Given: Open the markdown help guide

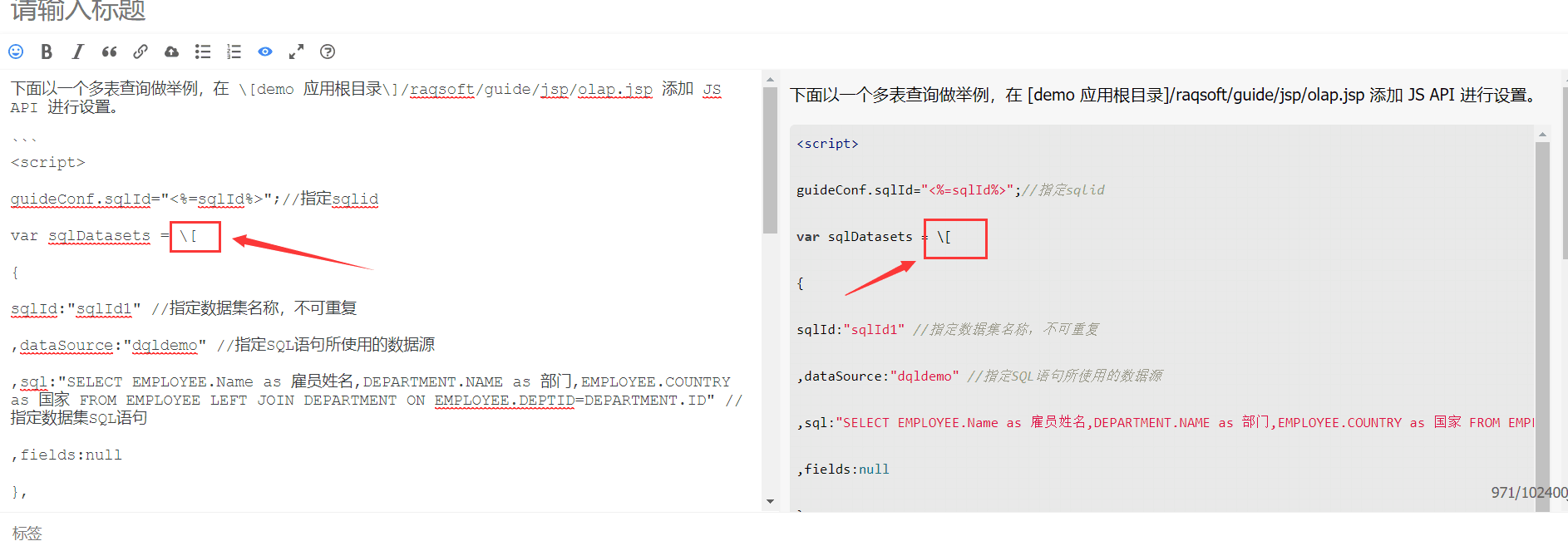Looking at the screenshot, I should 328,52.
